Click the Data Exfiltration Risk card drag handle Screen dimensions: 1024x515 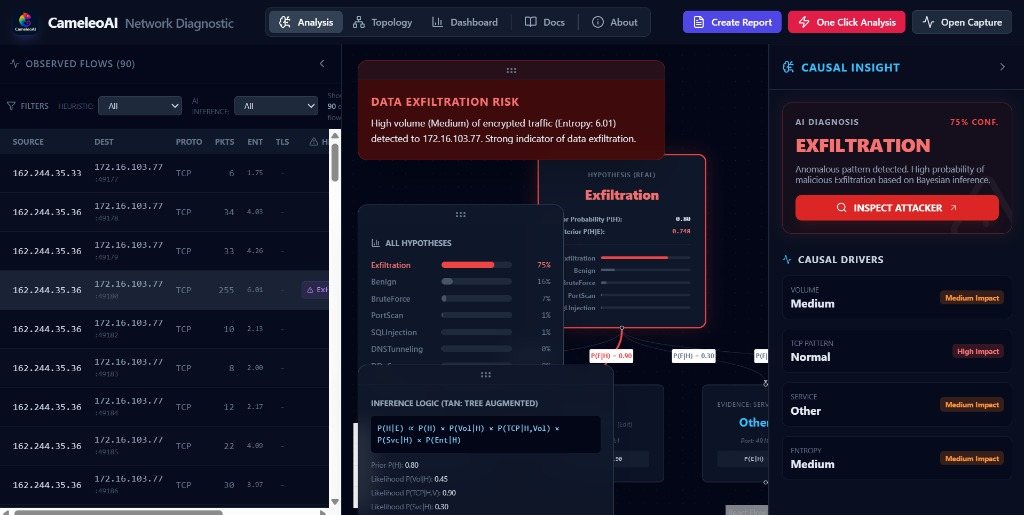pos(511,70)
